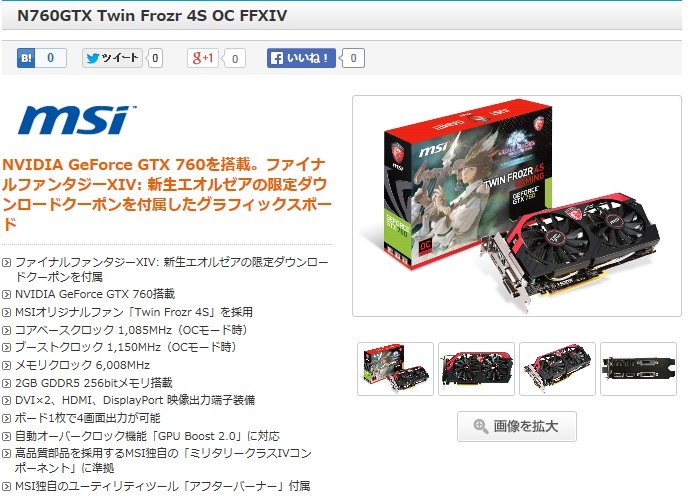
Task: Select the front-view graphics card thumbnail
Action: click(x=476, y=369)
